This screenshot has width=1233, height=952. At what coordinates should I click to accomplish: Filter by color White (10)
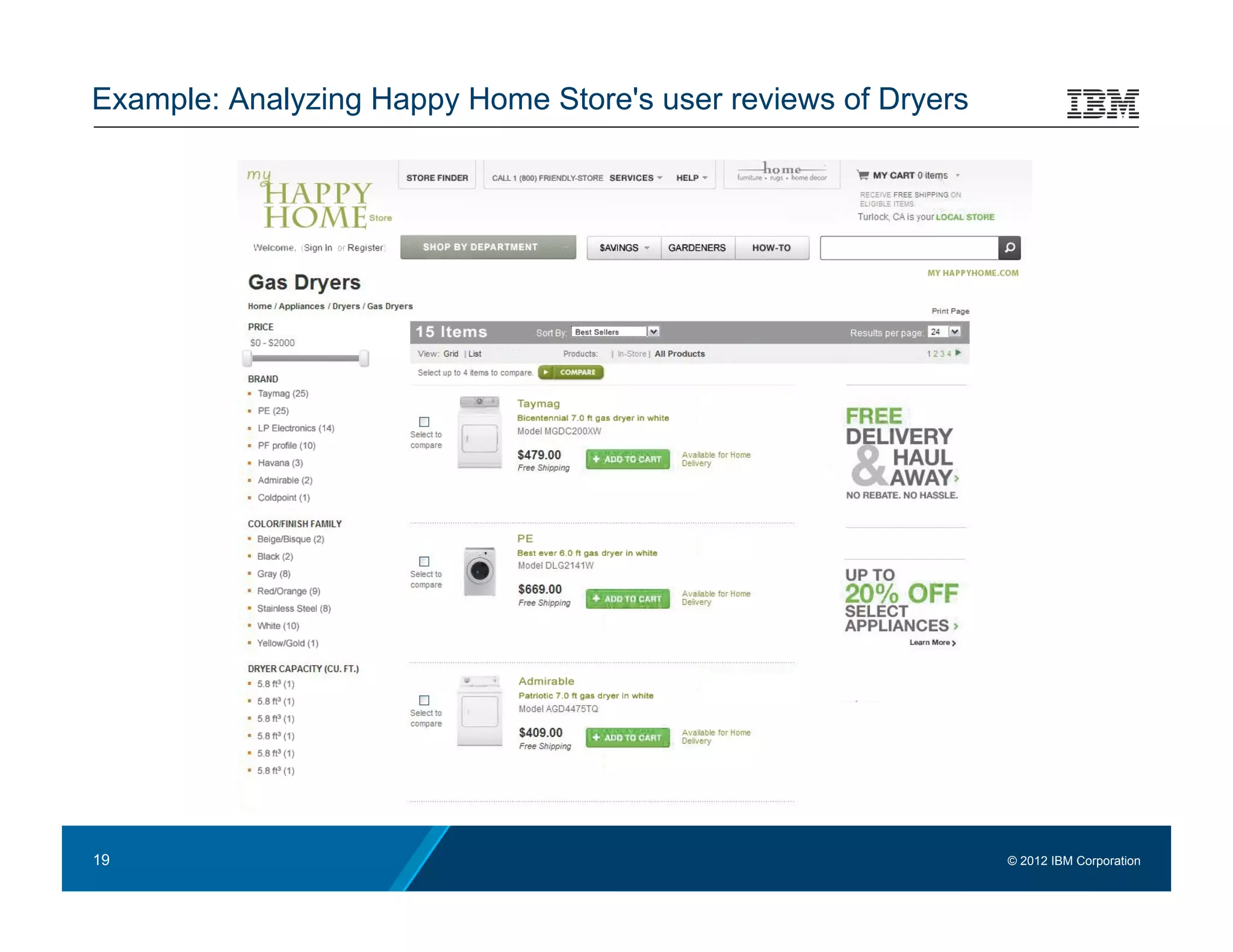(278, 626)
